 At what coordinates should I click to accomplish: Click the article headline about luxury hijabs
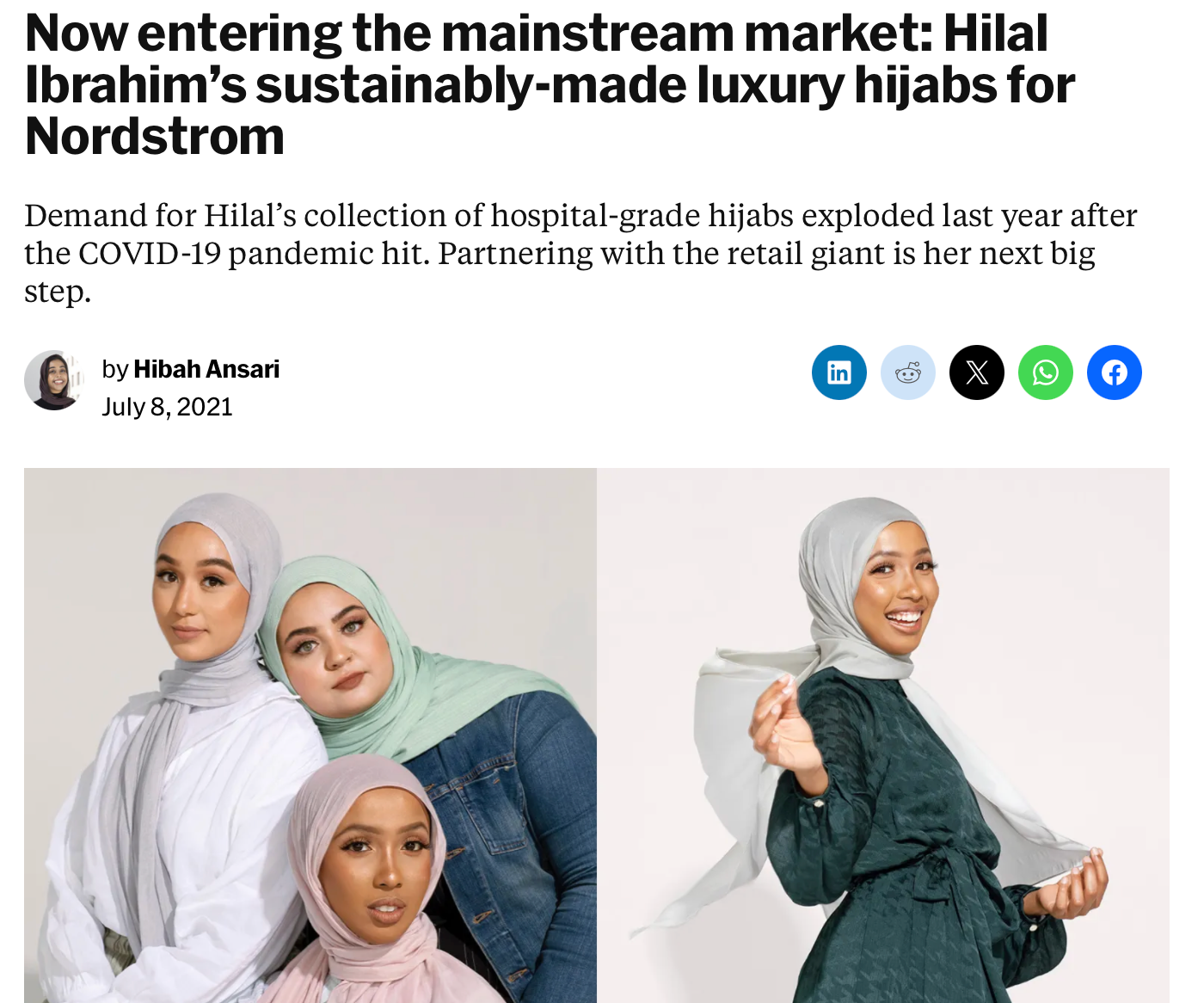pyautogui.click(x=550, y=84)
